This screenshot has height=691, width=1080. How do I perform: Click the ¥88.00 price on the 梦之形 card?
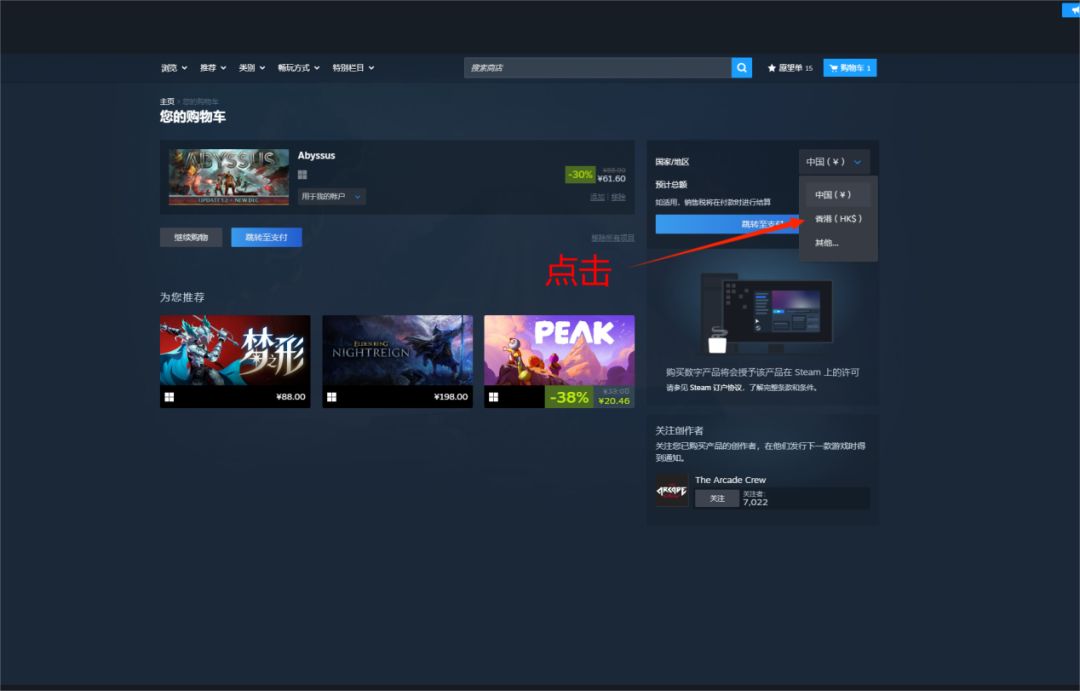pos(291,397)
